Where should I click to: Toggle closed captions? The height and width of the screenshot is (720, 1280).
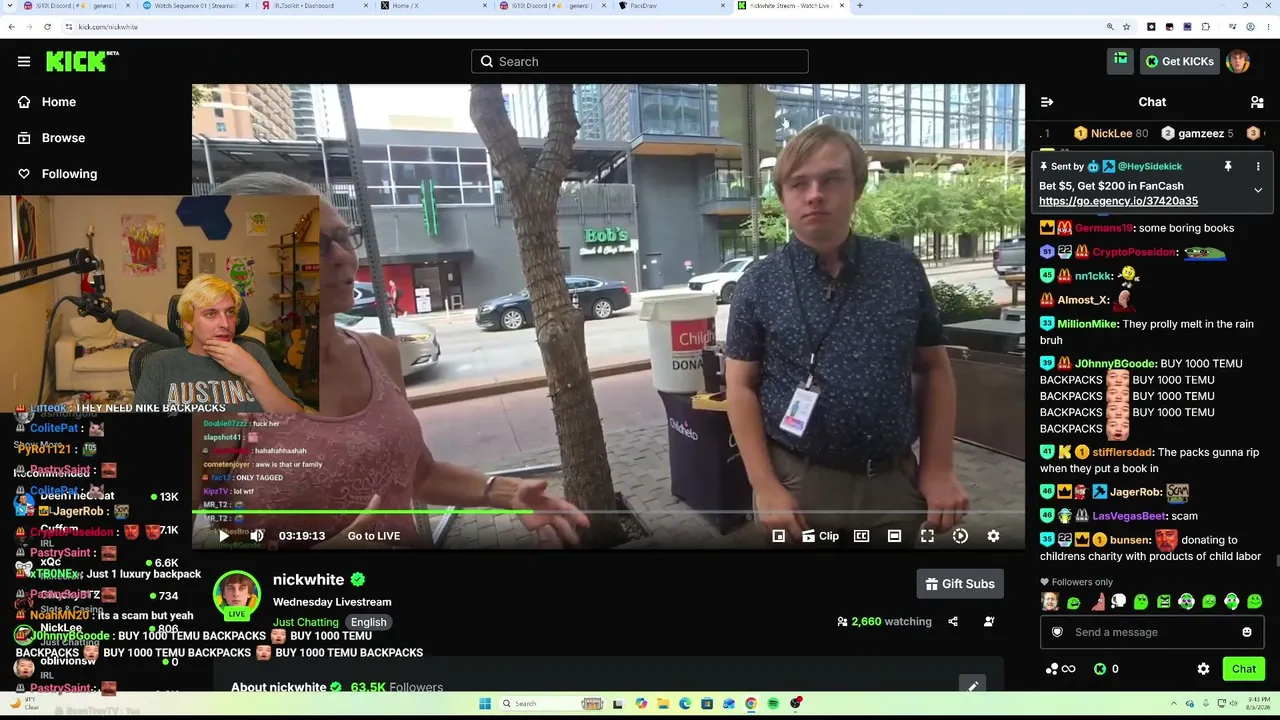[x=861, y=536]
